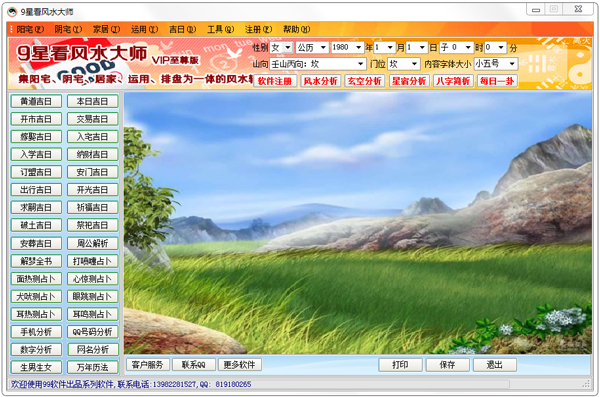Click the 玄空分析 button

[x=364, y=81]
